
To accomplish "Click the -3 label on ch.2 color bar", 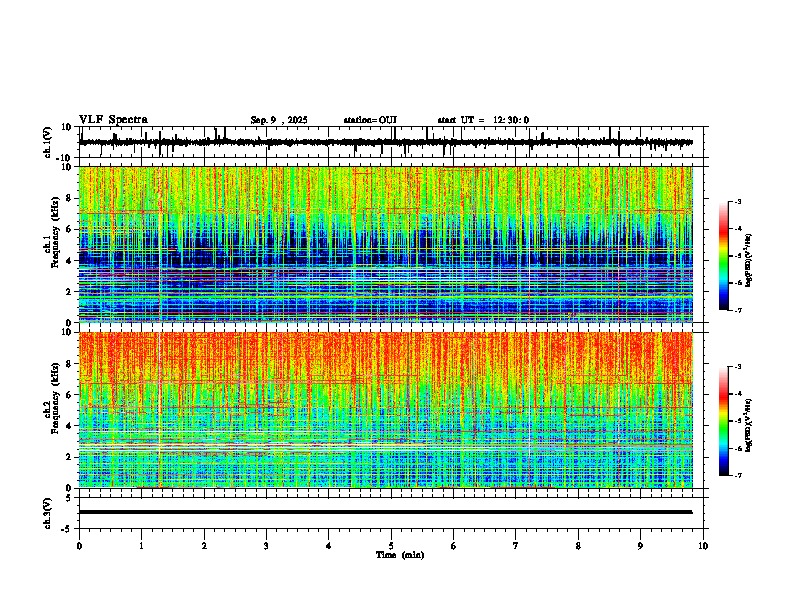I will click(738, 367).
